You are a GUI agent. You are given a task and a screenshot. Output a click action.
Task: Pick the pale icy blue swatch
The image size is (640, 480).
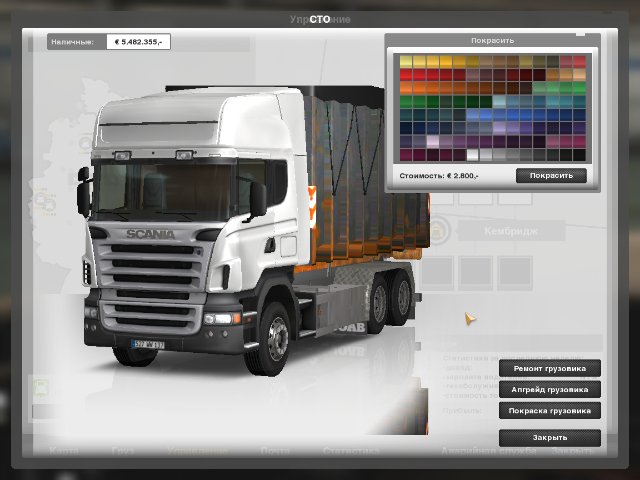pos(499,102)
